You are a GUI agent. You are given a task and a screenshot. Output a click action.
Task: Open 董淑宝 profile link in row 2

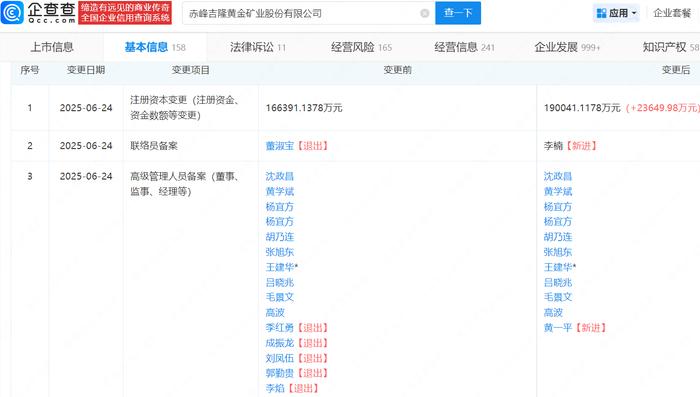280,146
